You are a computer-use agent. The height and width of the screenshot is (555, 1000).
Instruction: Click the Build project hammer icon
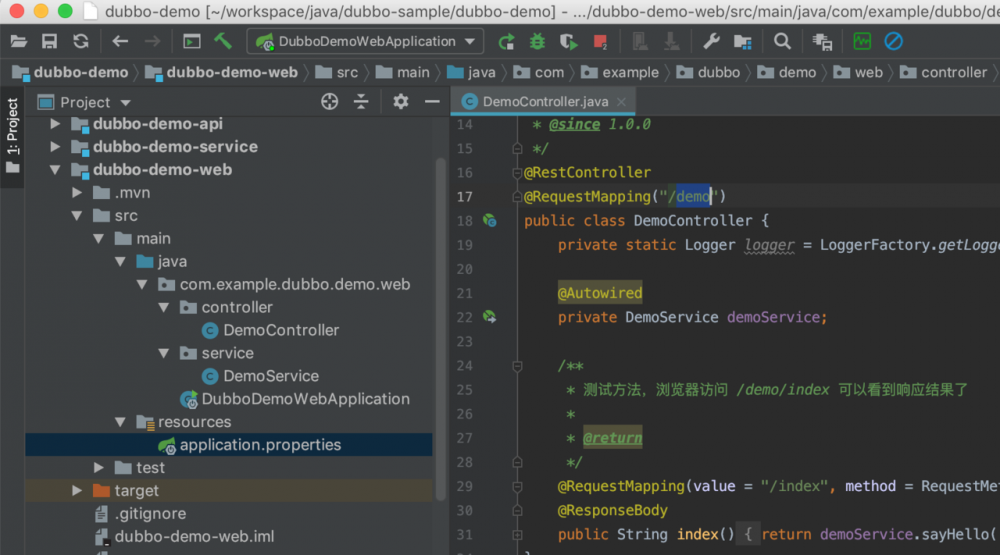223,42
